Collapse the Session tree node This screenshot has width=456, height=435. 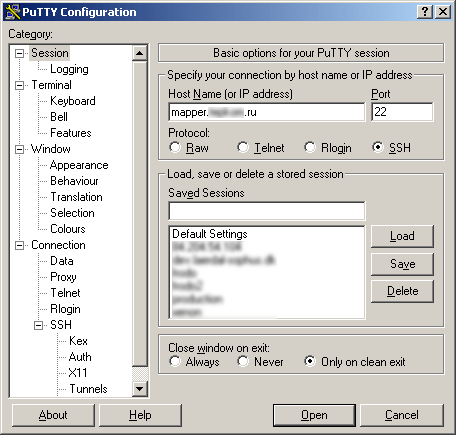pyautogui.click(x=20, y=53)
